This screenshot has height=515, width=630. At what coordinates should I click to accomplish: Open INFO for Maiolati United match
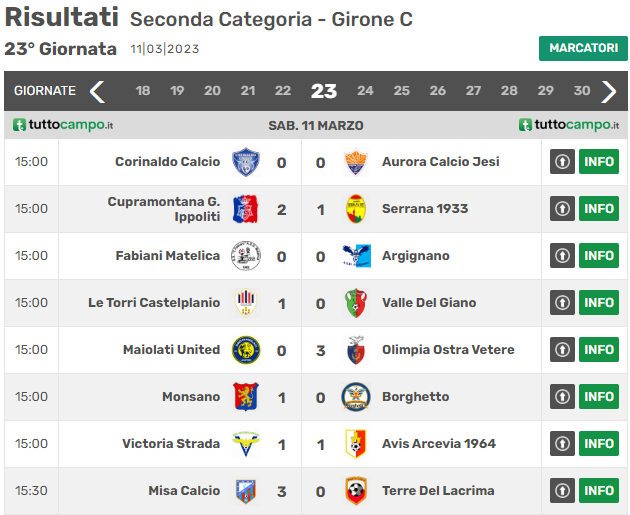coord(599,349)
